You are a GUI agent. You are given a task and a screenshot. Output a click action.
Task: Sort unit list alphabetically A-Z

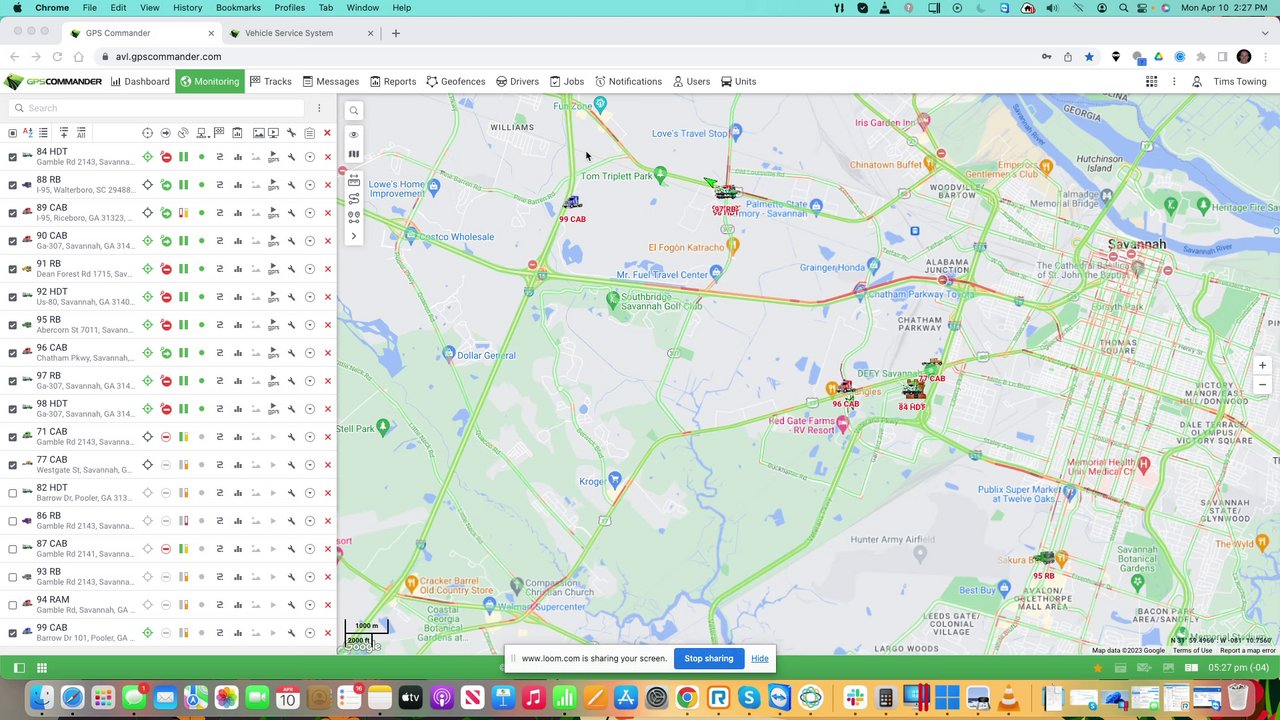27,133
